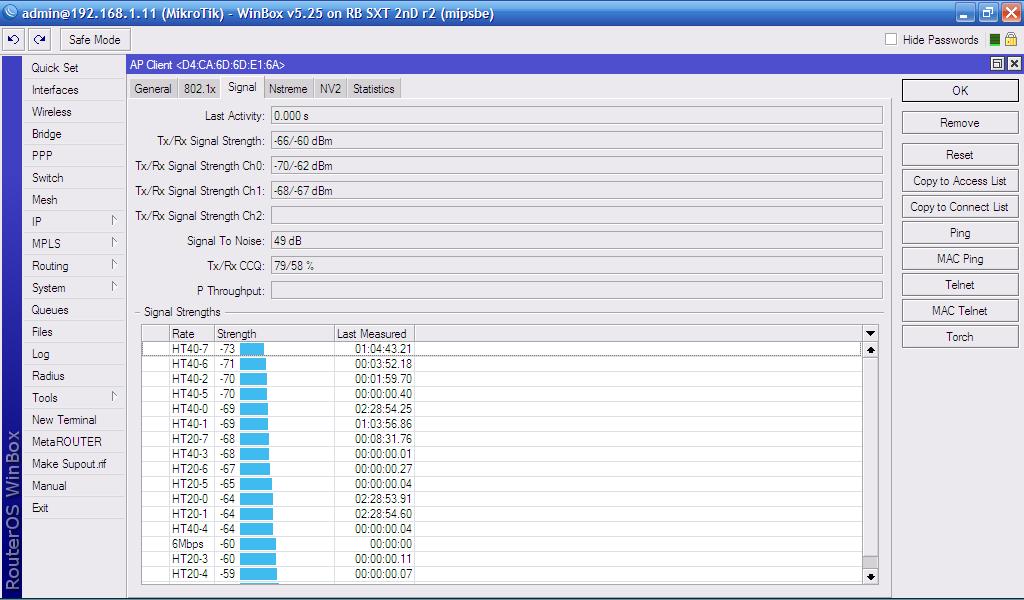Open the Signal Strengths column dropdown arrow
Screen dimensions: 1024x600
click(x=870, y=333)
